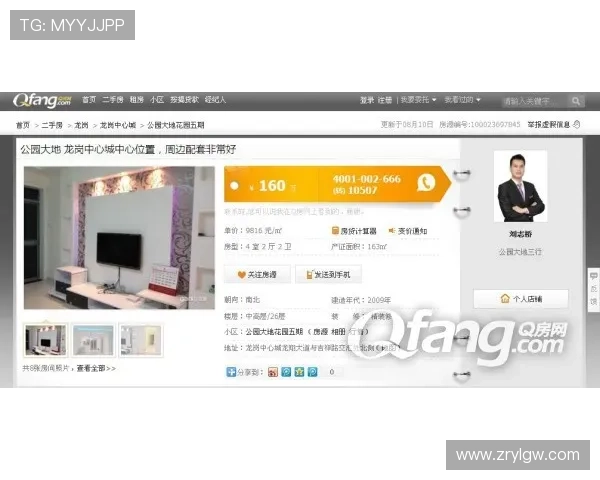600x480 pixels.
Task: Click breadcrumb 龙岗中心城 link
Action: [x=118, y=125]
